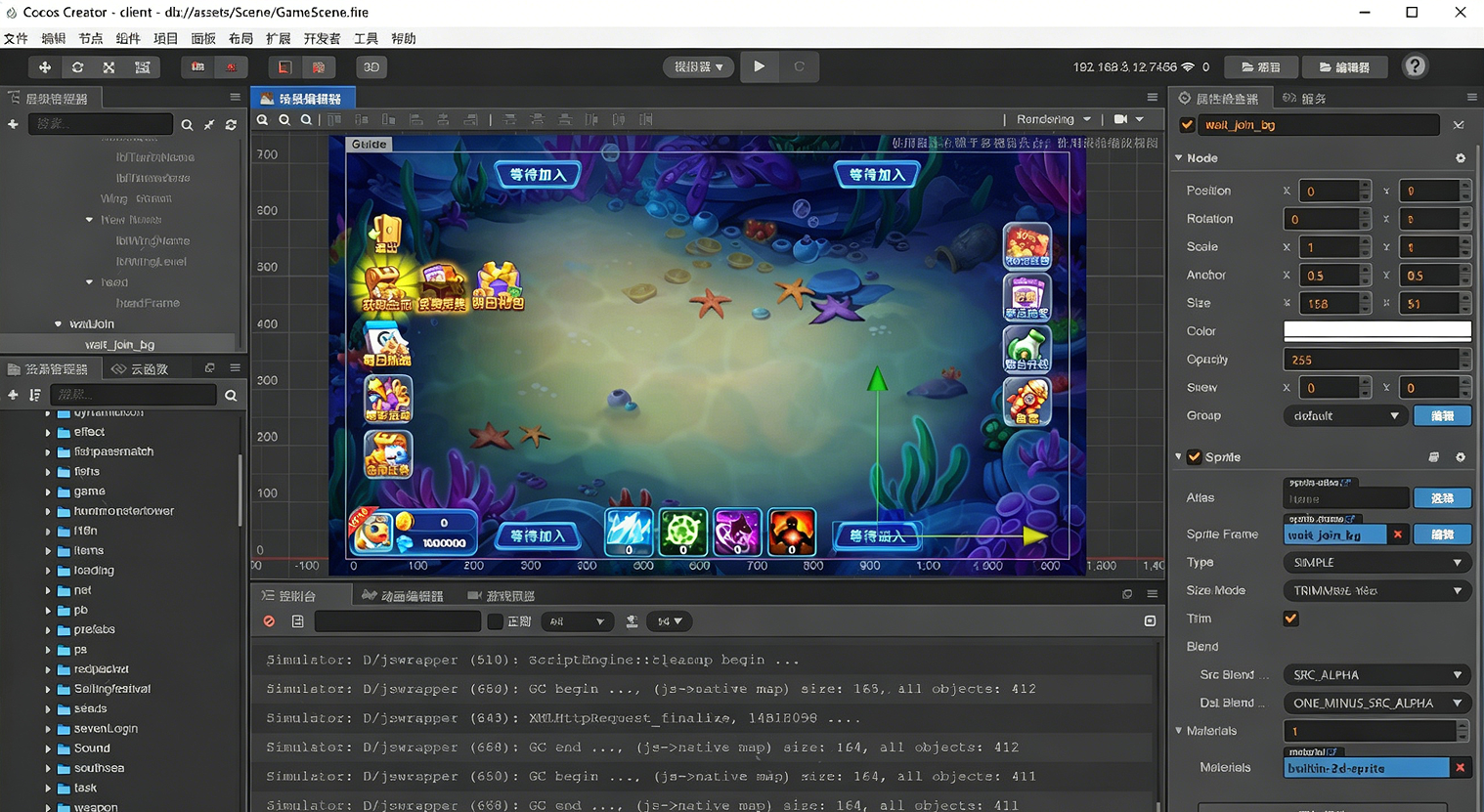This screenshot has height=812, width=1484.
Task: Click the 3D view mode button
Action: coord(371,67)
